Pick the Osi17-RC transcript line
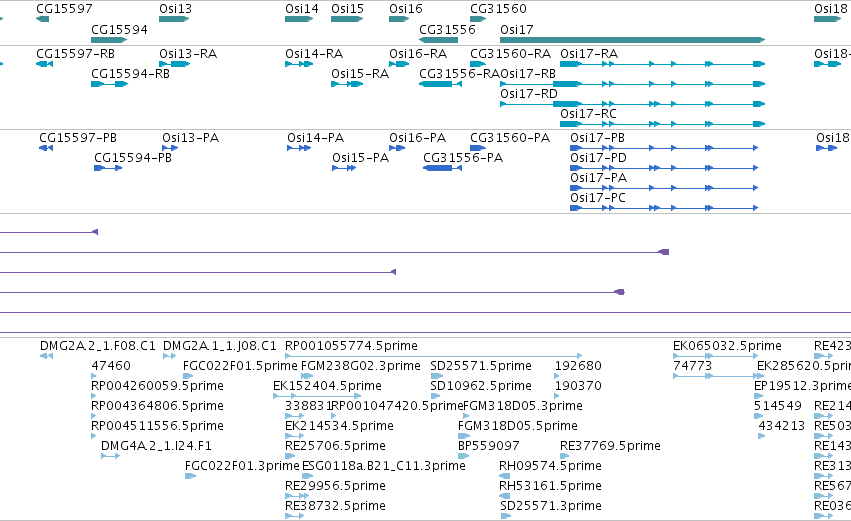This screenshot has height=521, width=851. click(663, 124)
